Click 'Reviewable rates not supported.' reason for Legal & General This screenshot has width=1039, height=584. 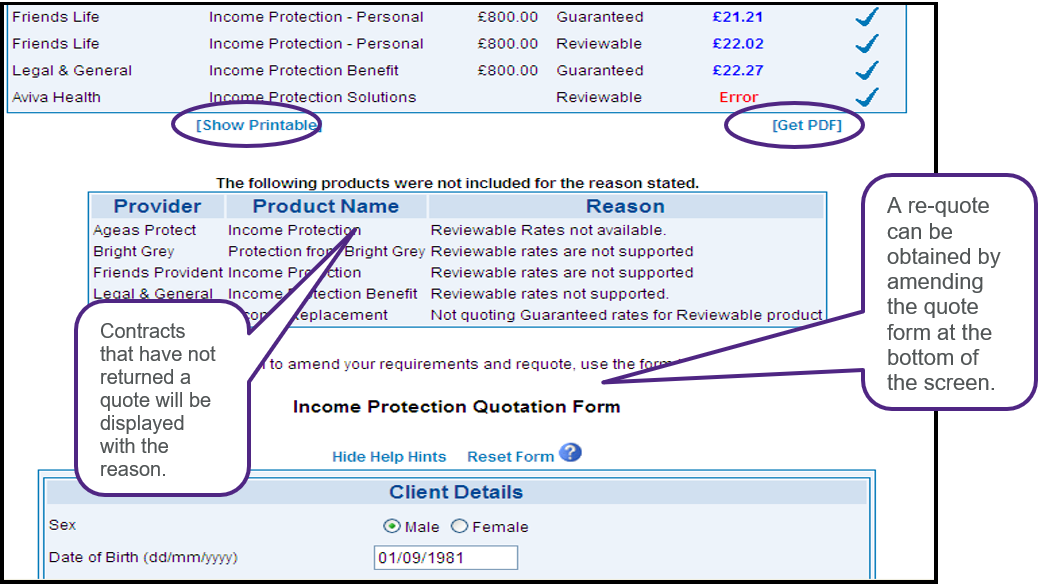[549, 294]
